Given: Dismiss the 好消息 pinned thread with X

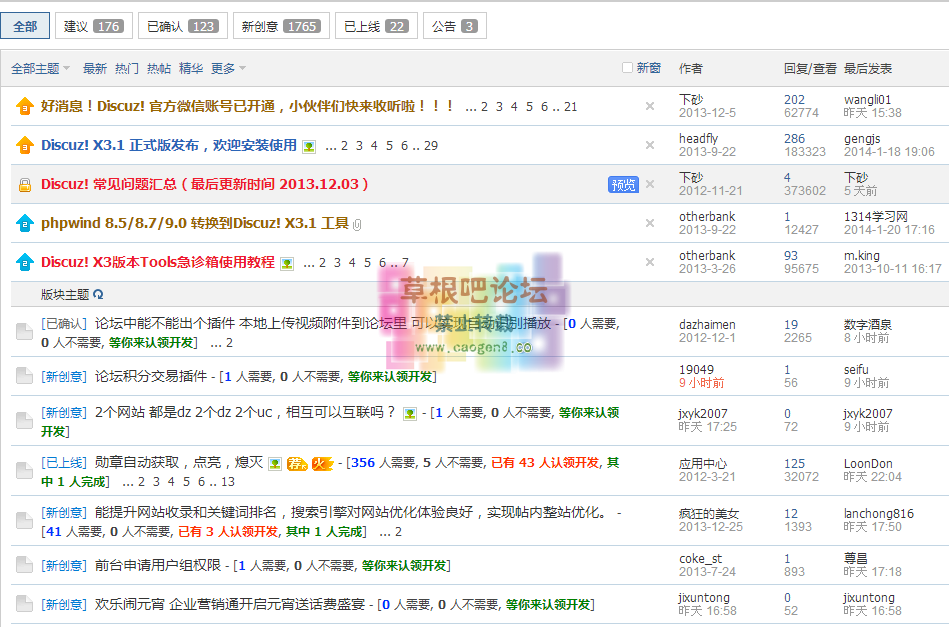Looking at the screenshot, I should pyautogui.click(x=650, y=106).
